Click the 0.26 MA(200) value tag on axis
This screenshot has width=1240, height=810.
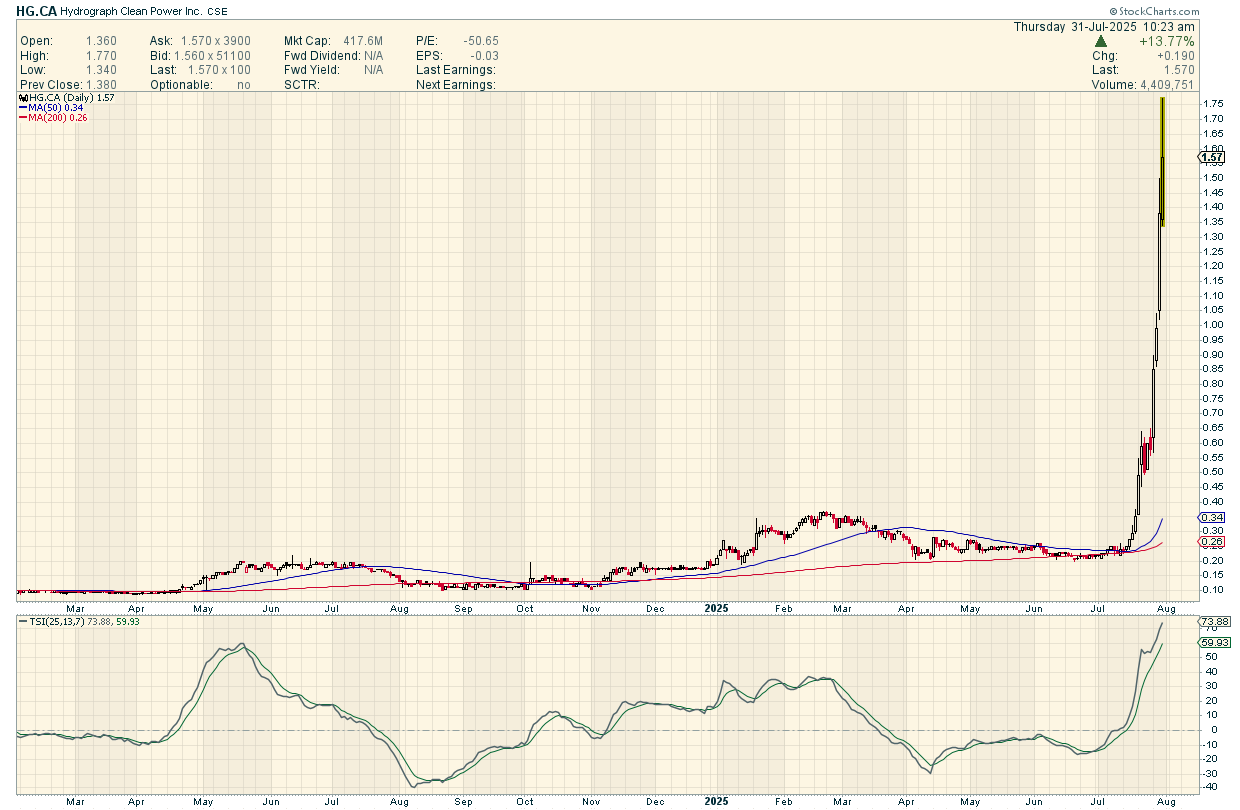(1210, 541)
